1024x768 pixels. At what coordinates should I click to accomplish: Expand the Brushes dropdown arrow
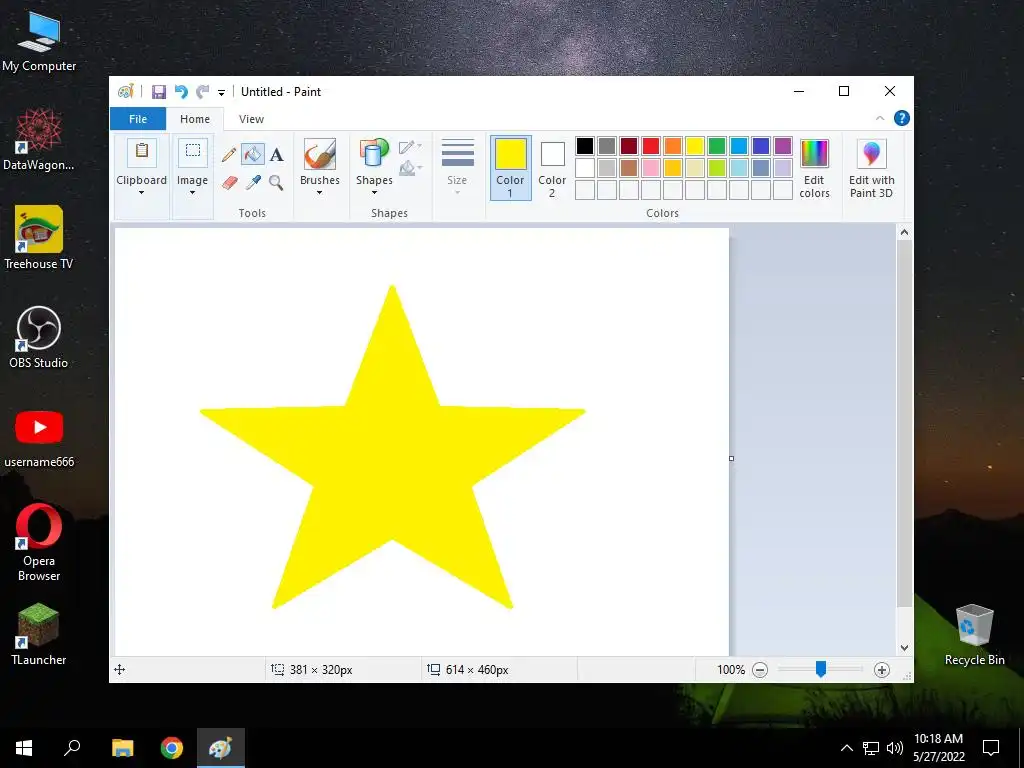[319, 193]
